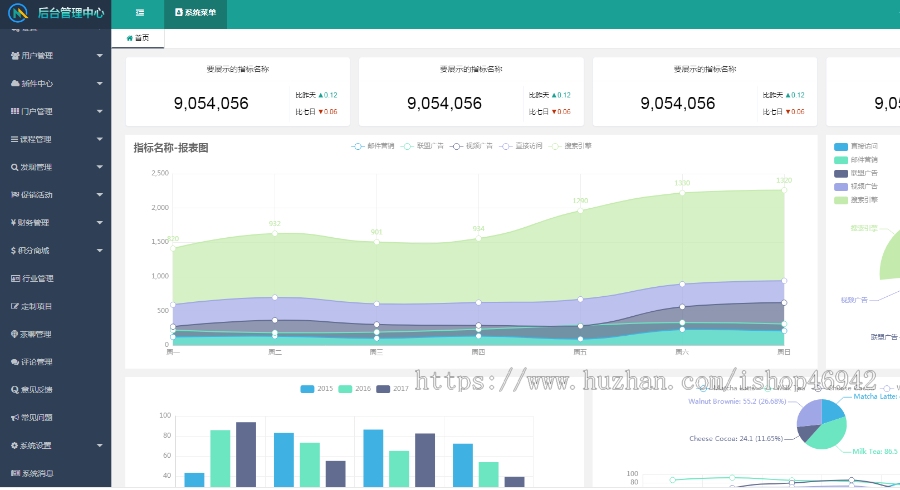This screenshot has height=490, width=900.
Task: Click the 用户管理 users icon
Action: pyautogui.click(x=15, y=56)
